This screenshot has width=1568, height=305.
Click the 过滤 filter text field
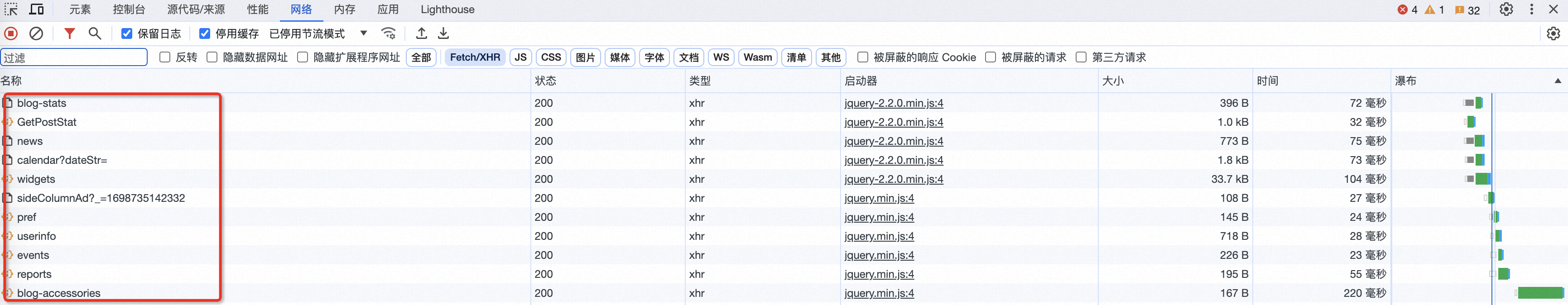74,58
